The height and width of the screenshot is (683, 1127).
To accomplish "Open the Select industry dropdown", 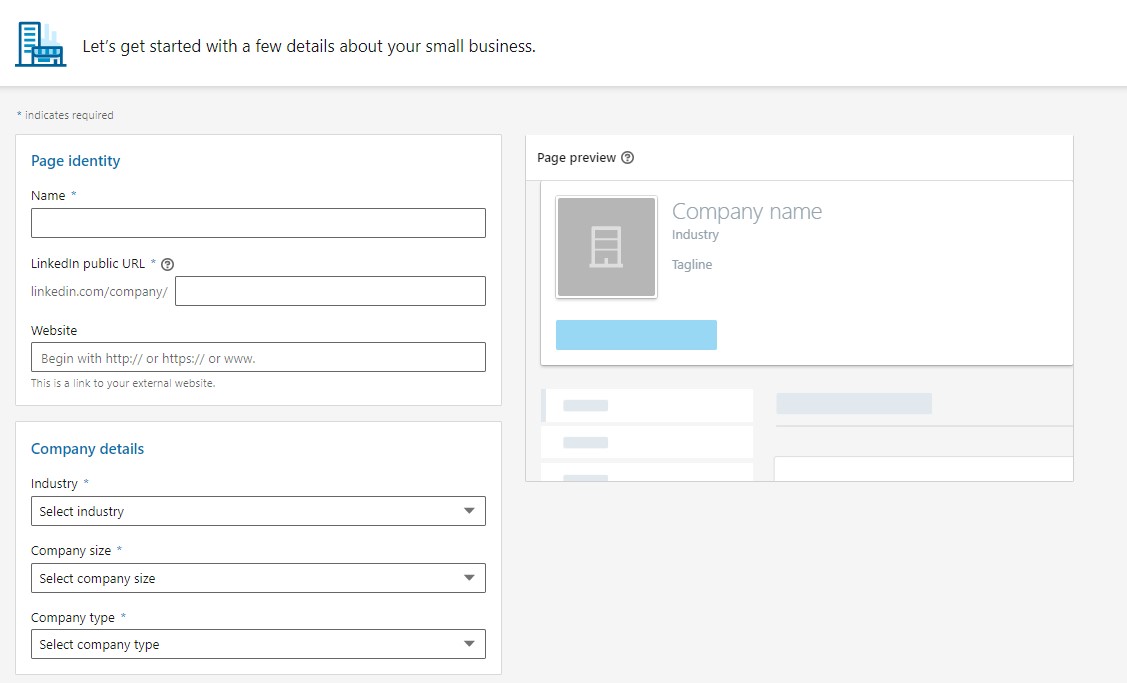I will click(x=258, y=511).
